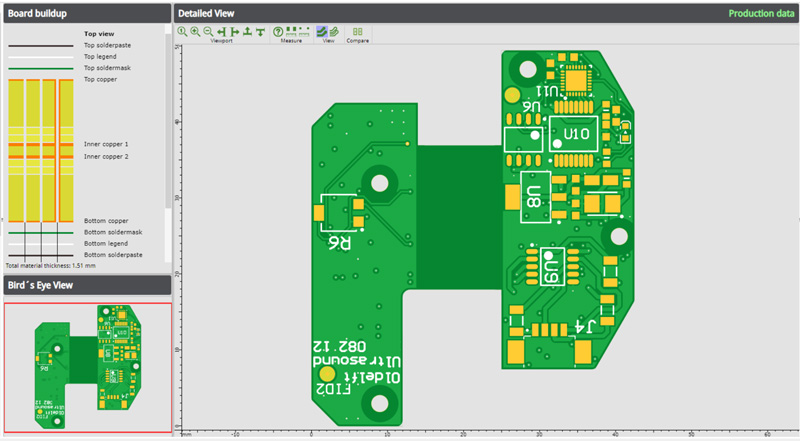Open the Compare layers tool
Screen dimensions: 800x441
[x=357, y=32]
